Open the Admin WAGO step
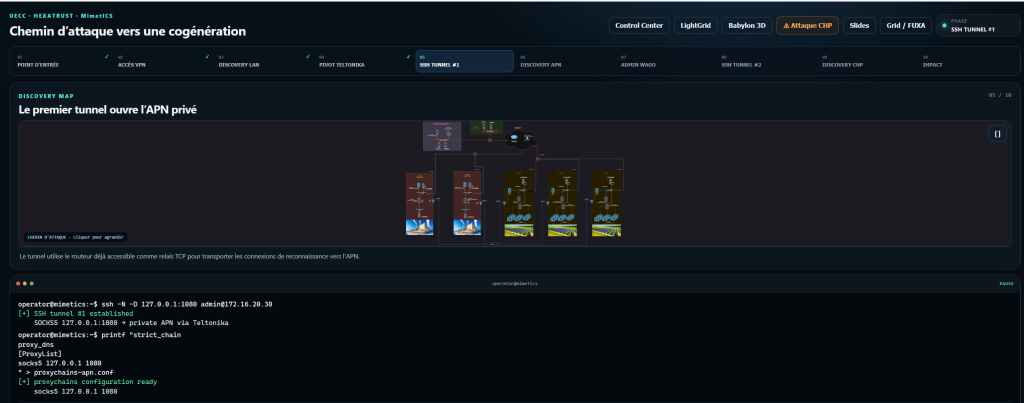The width and height of the screenshot is (1024, 403). [x=665, y=61]
